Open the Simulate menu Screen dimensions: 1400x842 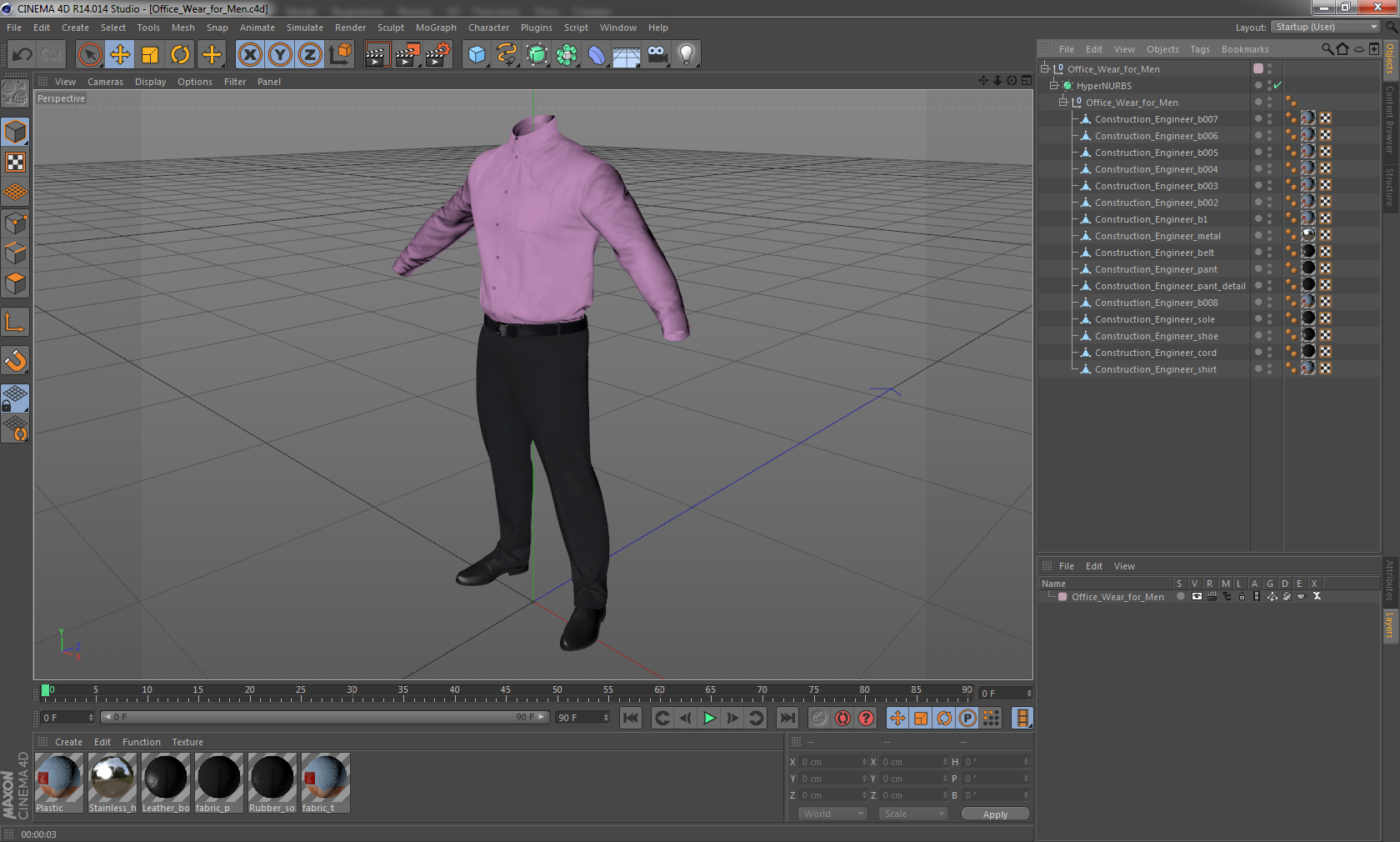coord(305,28)
